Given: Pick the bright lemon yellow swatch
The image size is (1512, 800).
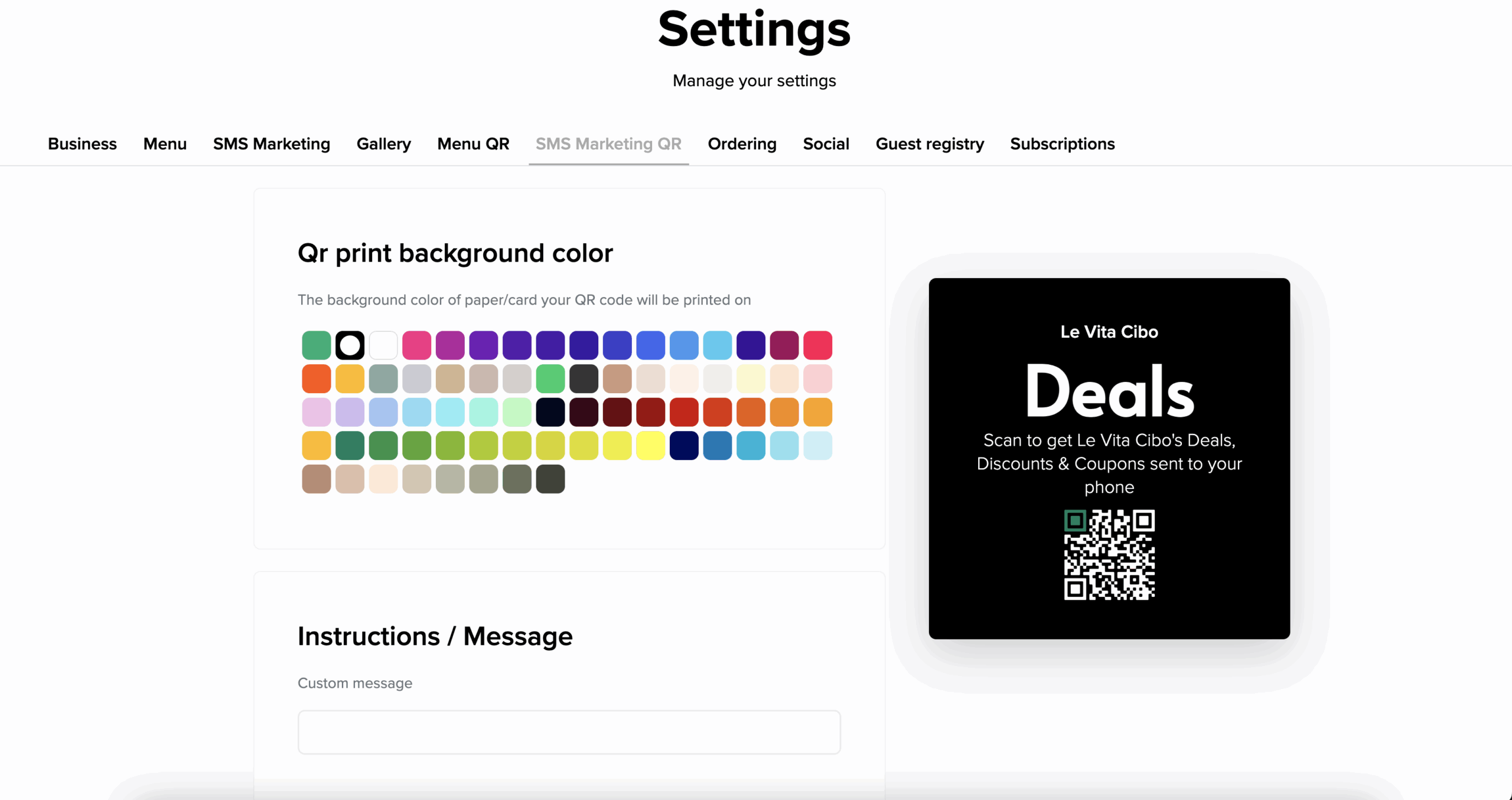Looking at the screenshot, I should click(651, 446).
